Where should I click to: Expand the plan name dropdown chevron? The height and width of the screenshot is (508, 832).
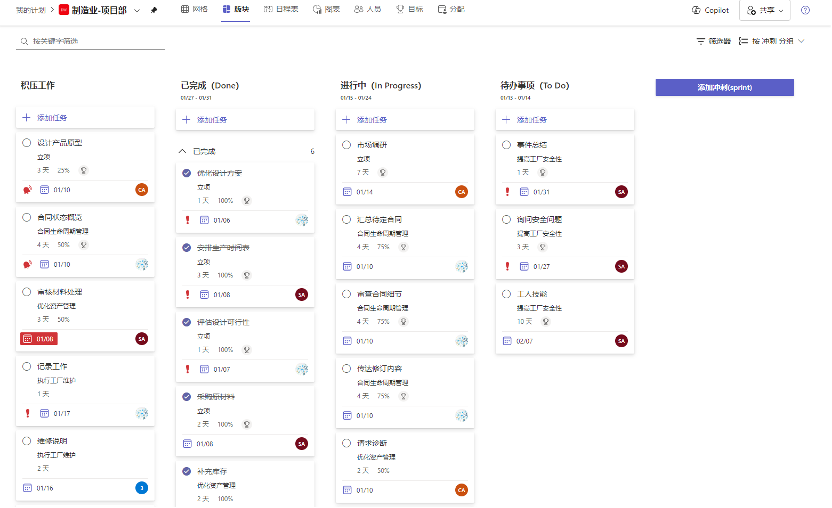click(136, 10)
